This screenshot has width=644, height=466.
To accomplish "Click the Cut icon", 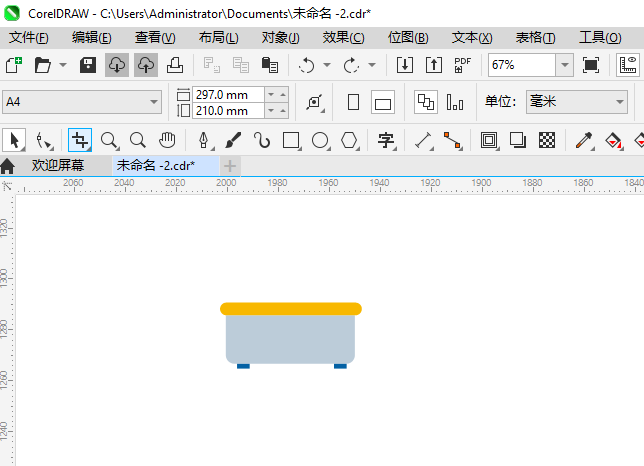I will pos(212,65).
